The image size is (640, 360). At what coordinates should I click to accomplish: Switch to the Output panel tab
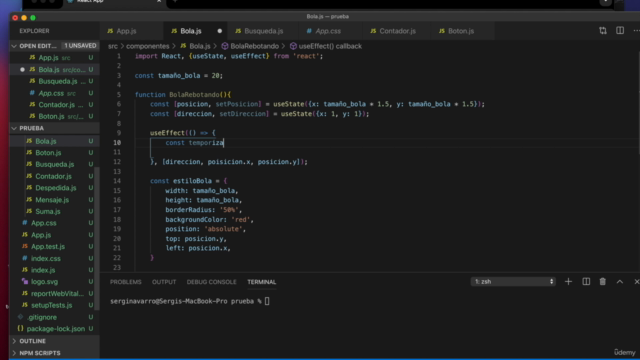tap(164, 282)
